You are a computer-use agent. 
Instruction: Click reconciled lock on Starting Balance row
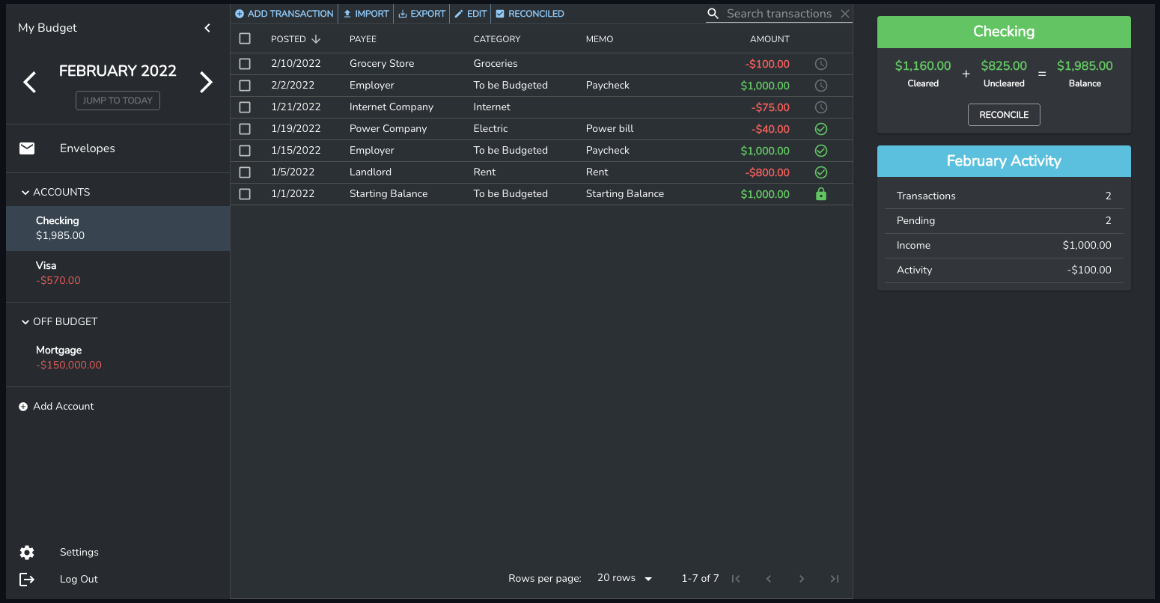pos(820,194)
